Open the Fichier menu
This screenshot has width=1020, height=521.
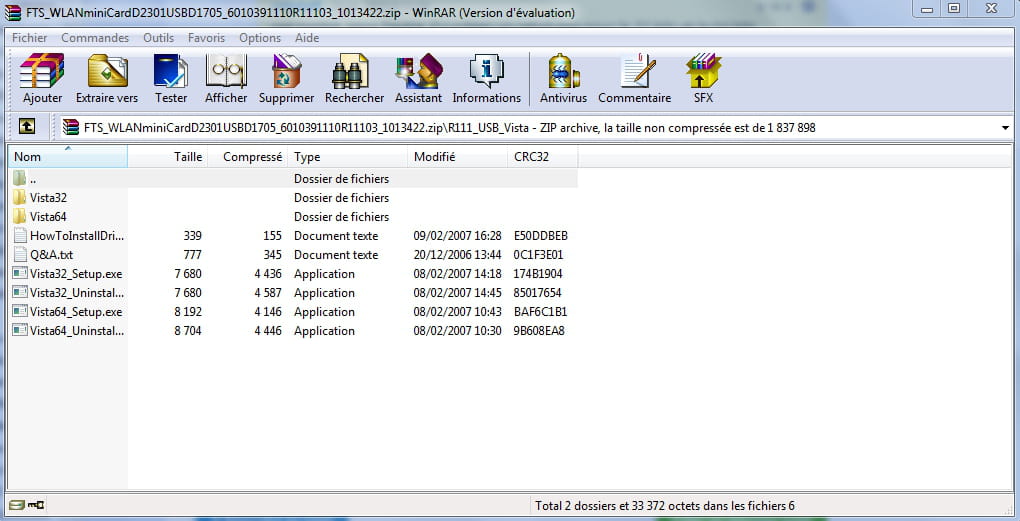[30, 38]
